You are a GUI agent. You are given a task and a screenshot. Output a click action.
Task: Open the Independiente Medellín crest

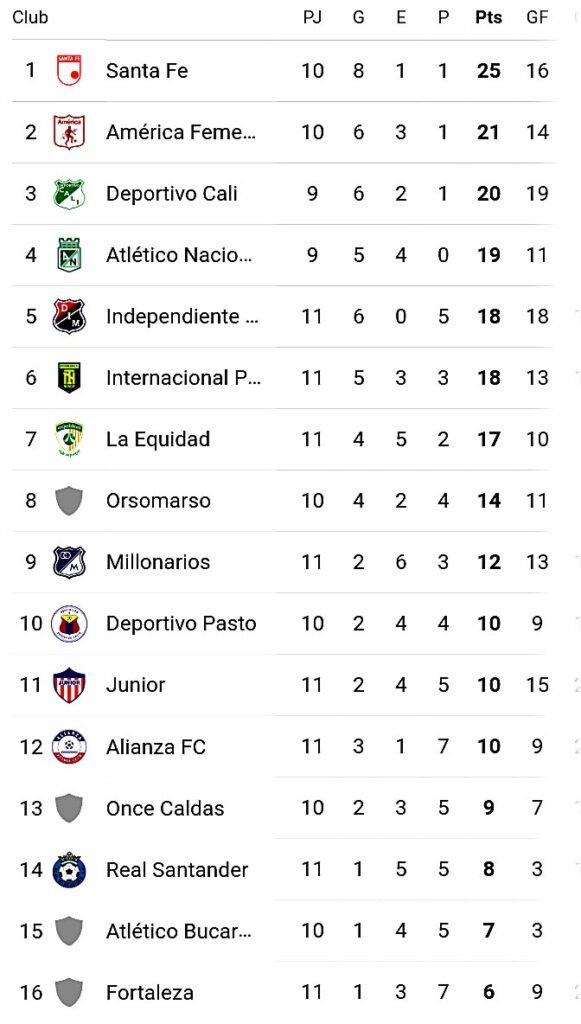pos(69,316)
